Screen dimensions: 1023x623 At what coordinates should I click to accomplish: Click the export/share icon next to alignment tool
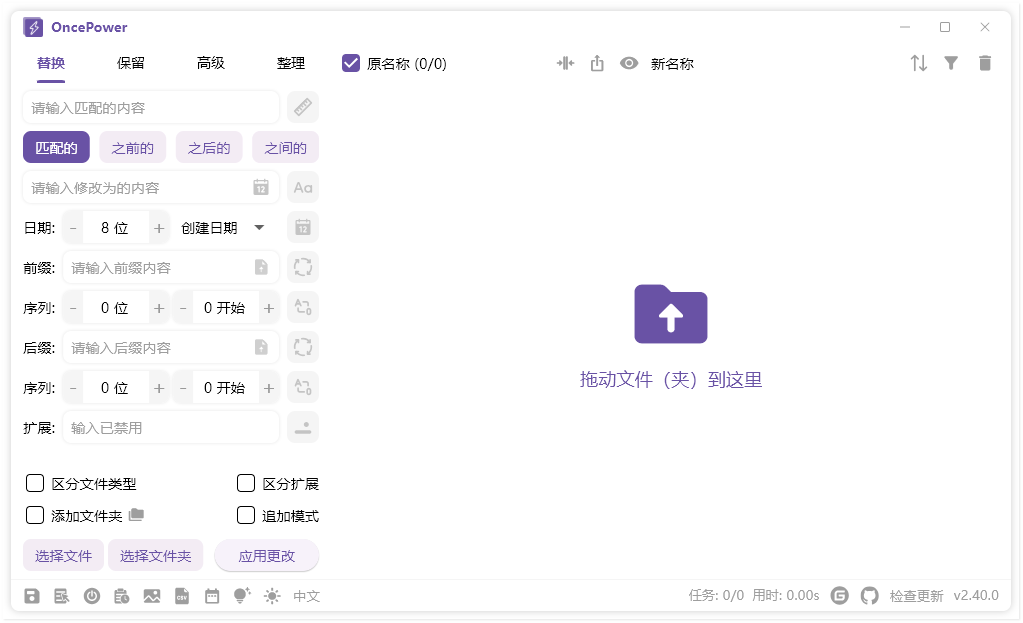pyautogui.click(x=597, y=62)
